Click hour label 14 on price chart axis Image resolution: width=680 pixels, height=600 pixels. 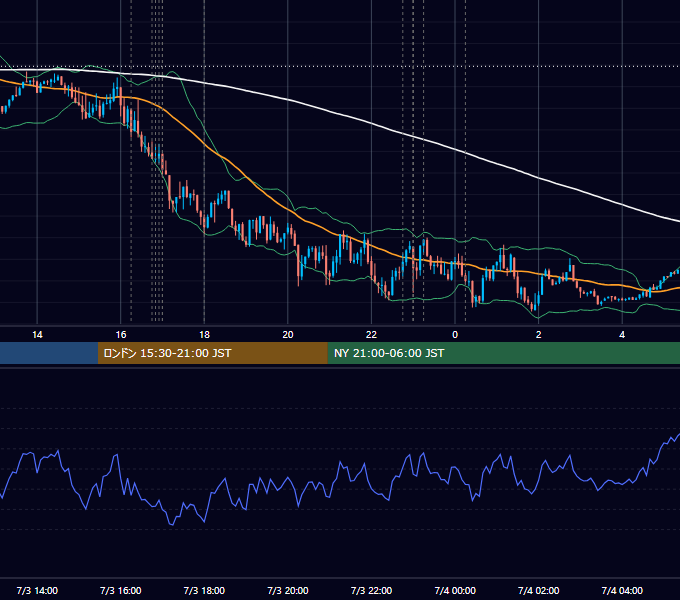(x=37, y=335)
